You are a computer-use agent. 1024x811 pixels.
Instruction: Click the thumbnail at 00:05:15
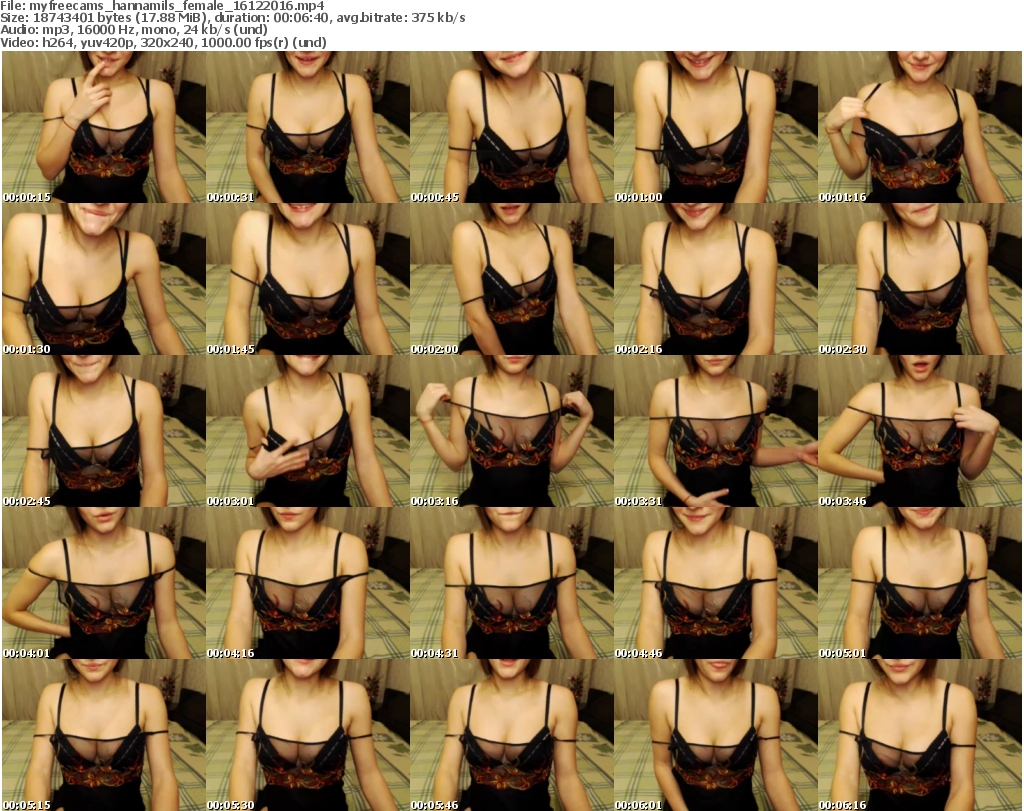tap(104, 735)
